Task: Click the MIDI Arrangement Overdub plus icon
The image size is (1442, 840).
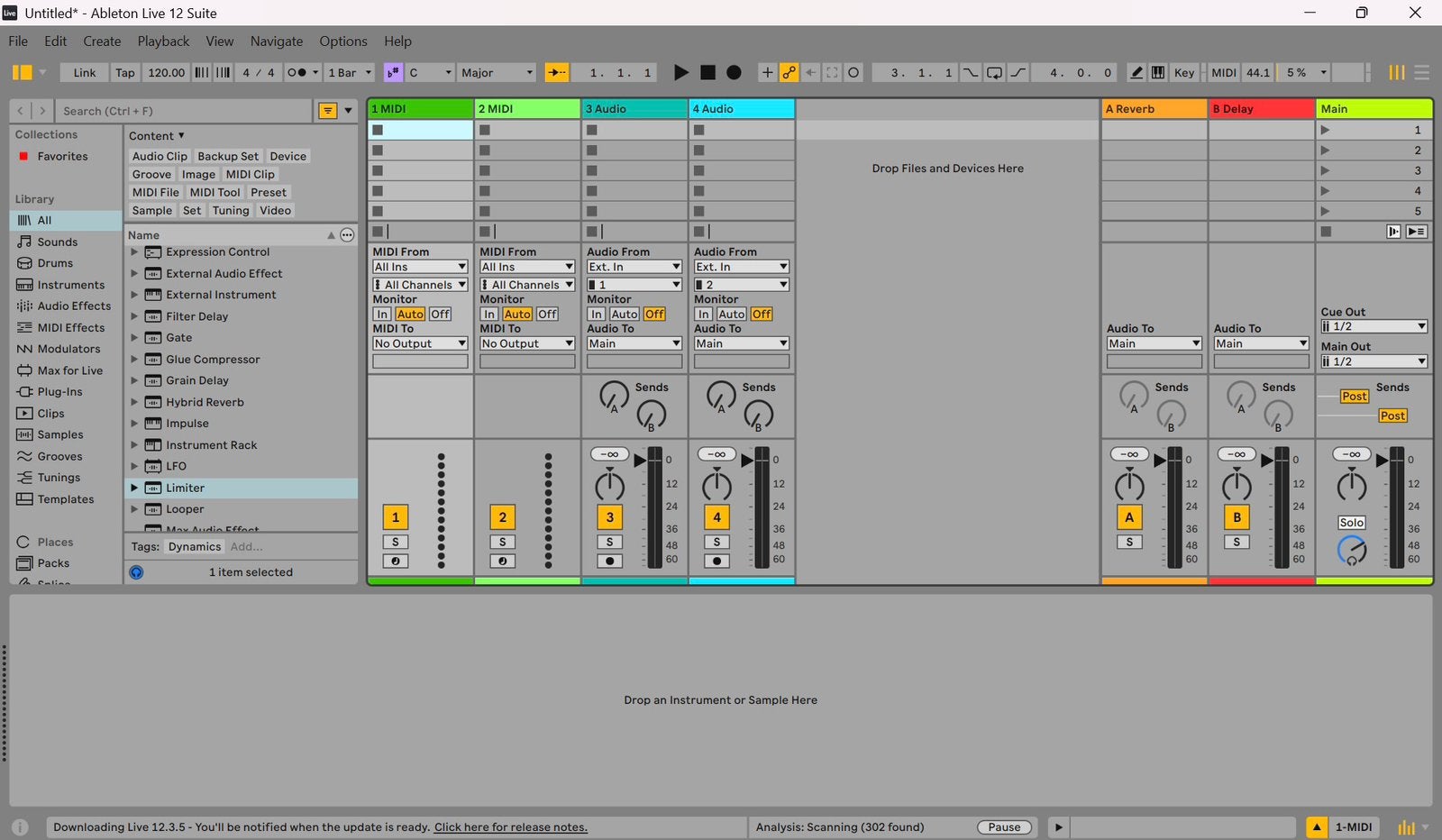Action: [x=767, y=72]
